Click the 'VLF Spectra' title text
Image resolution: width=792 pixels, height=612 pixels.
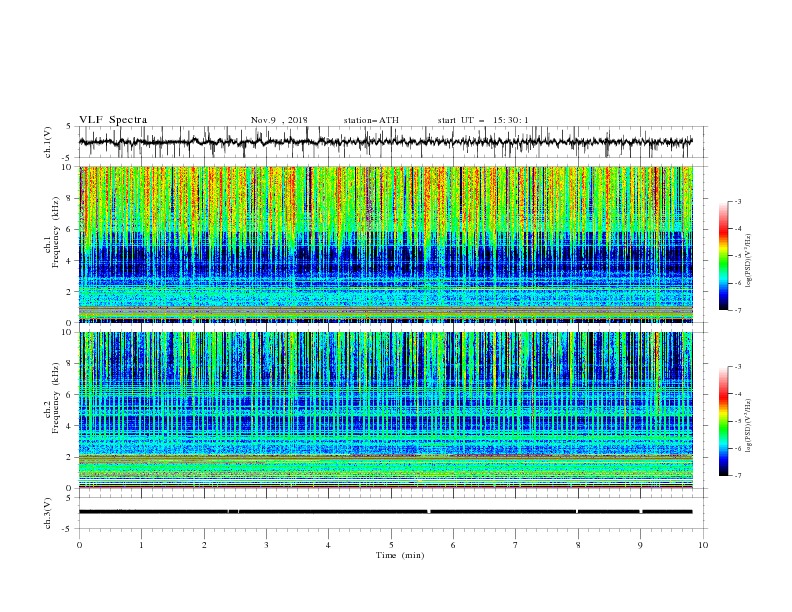coord(113,120)
